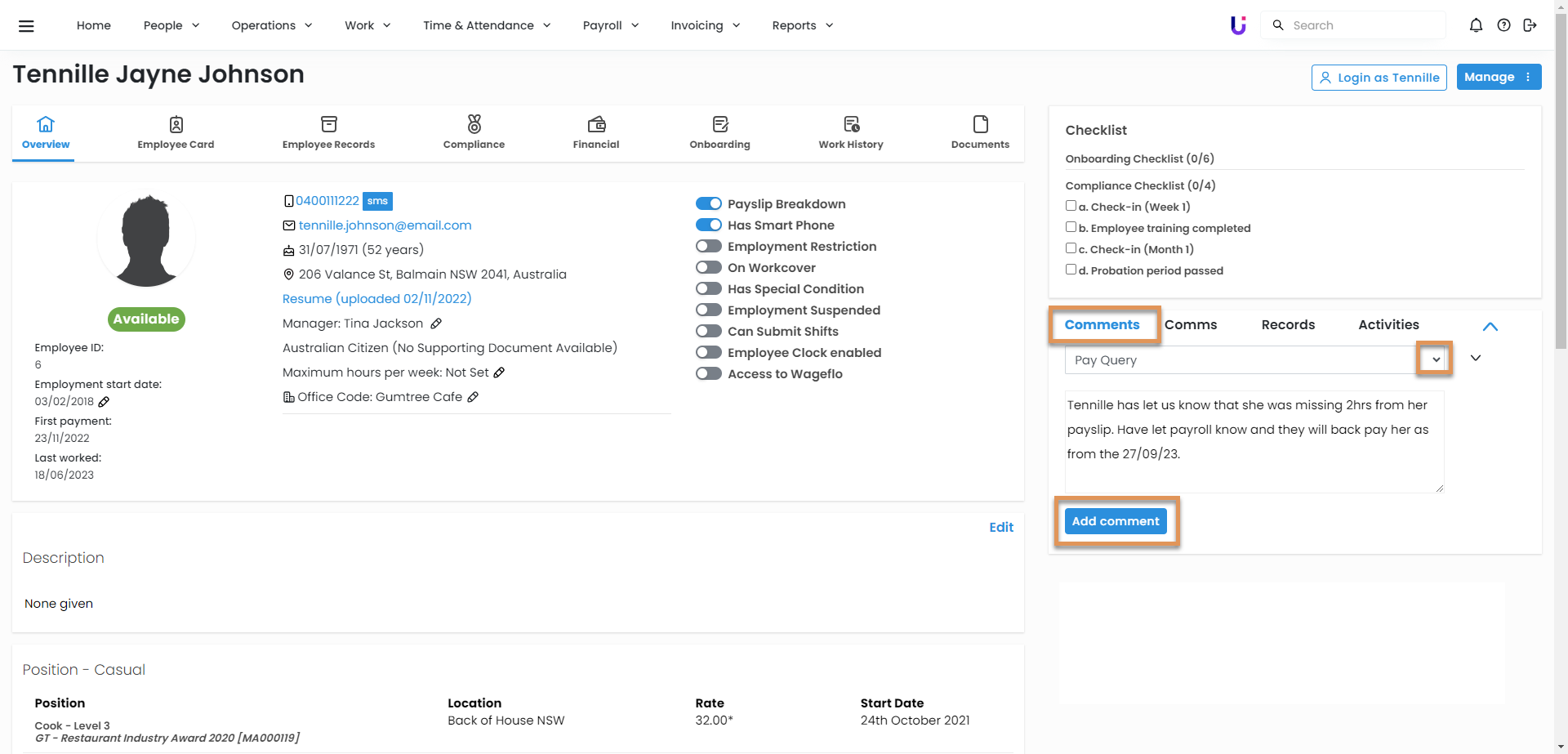Open the help question mark icon
1568x754 pixels.
coord(1503,25)
